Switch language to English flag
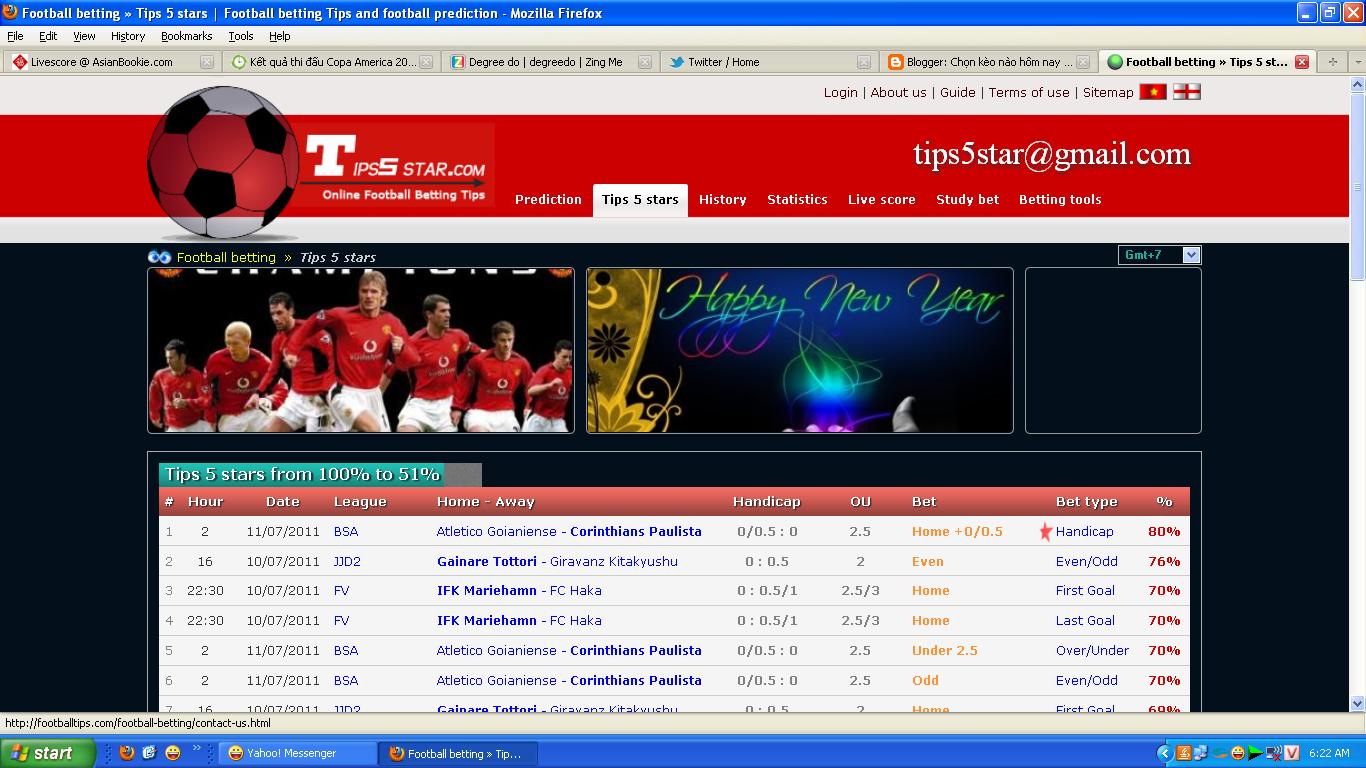This screenshot has width=1366, height=768. coord(1187,92)
